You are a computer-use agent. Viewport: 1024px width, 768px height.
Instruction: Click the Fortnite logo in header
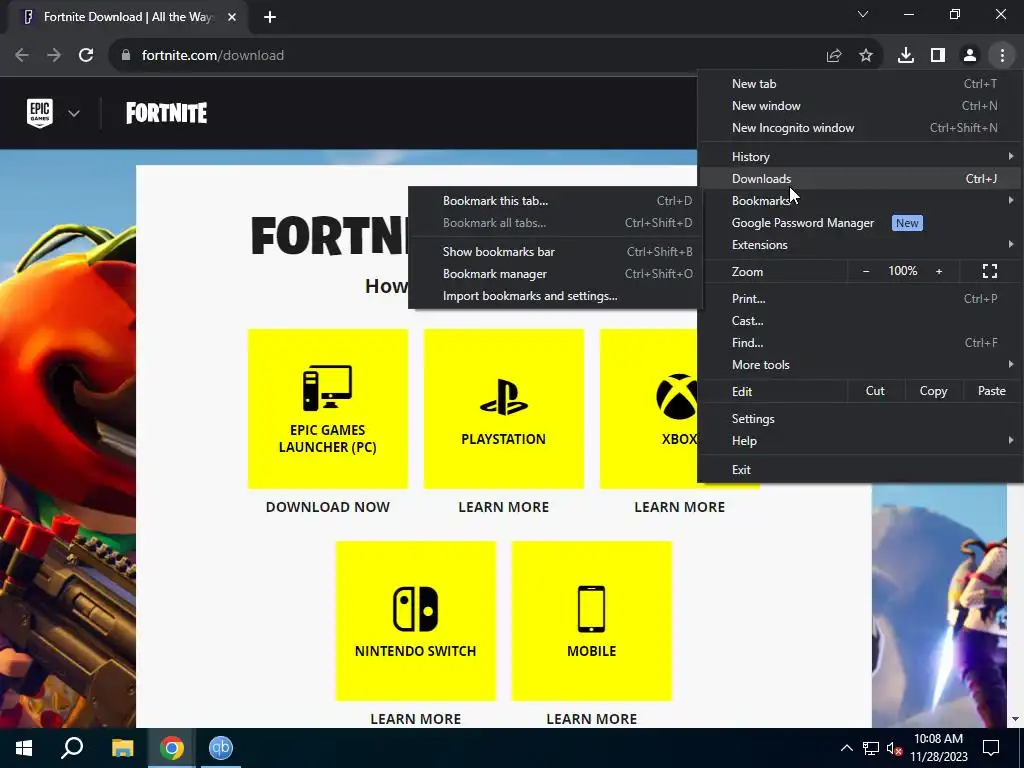pyautogui.click(x=167, y=113)
